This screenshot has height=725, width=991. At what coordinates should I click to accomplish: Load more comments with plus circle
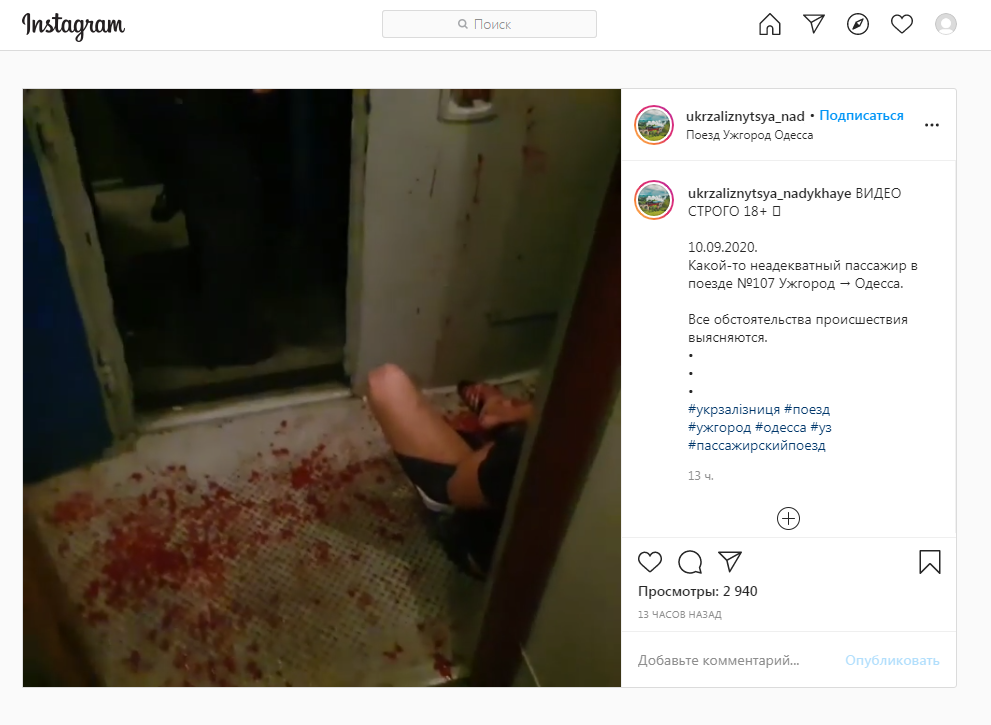pyautogui.click(x=788, y=518)
